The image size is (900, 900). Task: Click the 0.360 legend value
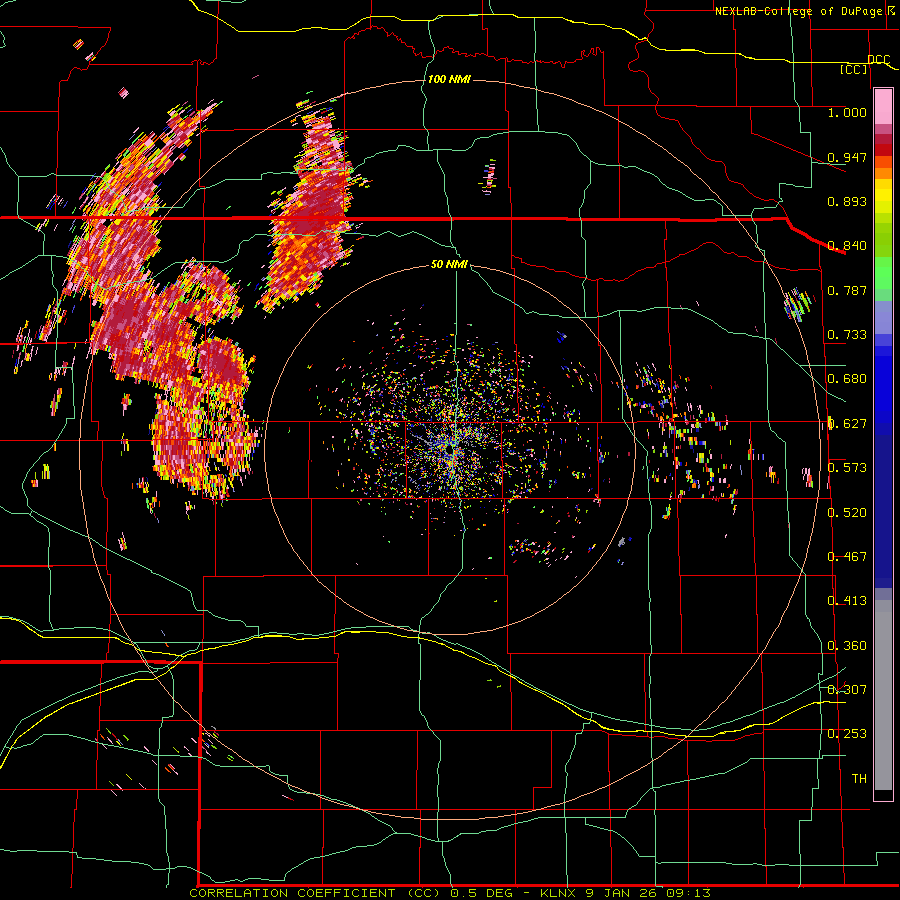847,646
